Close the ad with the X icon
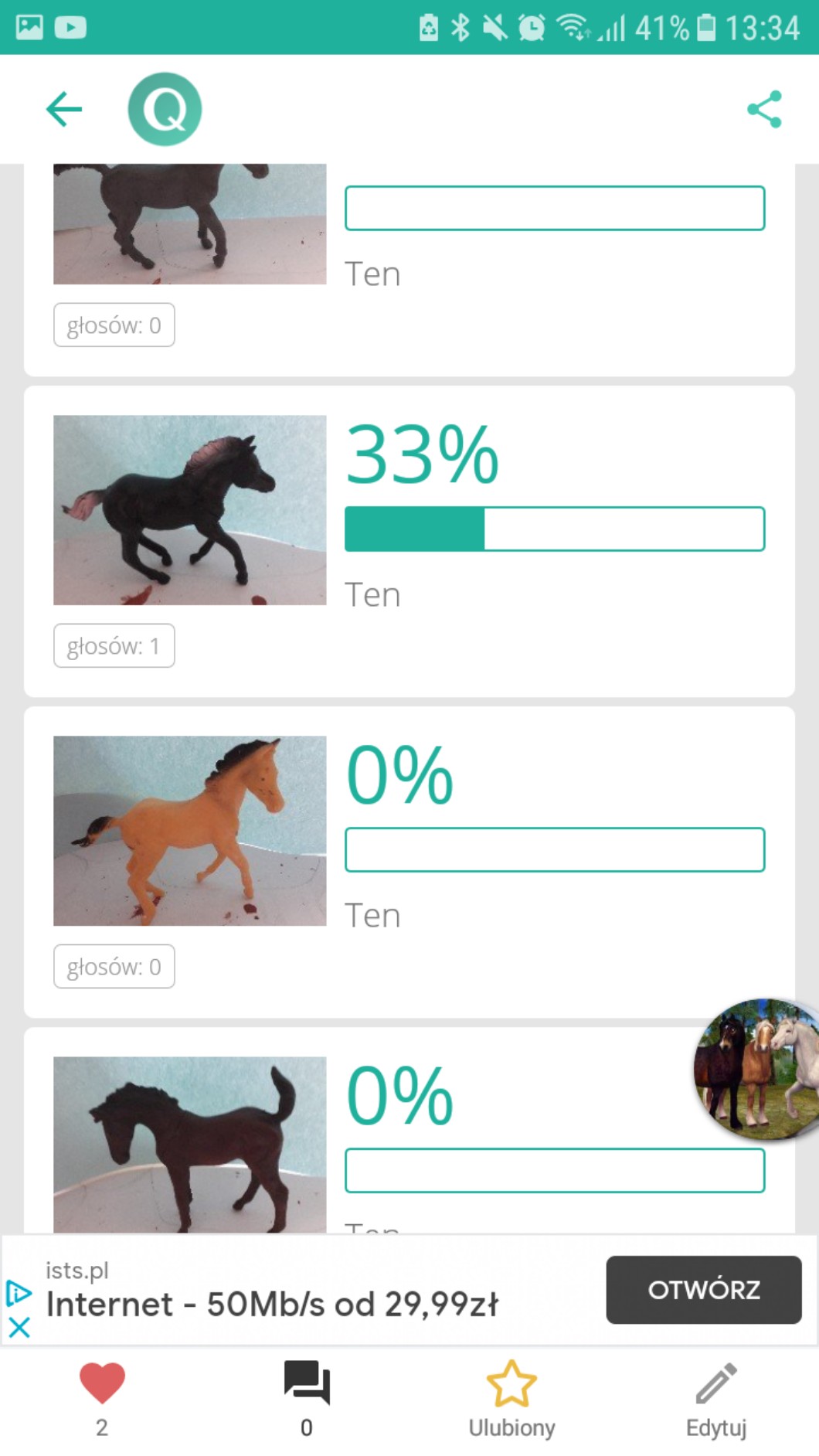This screenshot has height=1456, width=819. 19,1328
